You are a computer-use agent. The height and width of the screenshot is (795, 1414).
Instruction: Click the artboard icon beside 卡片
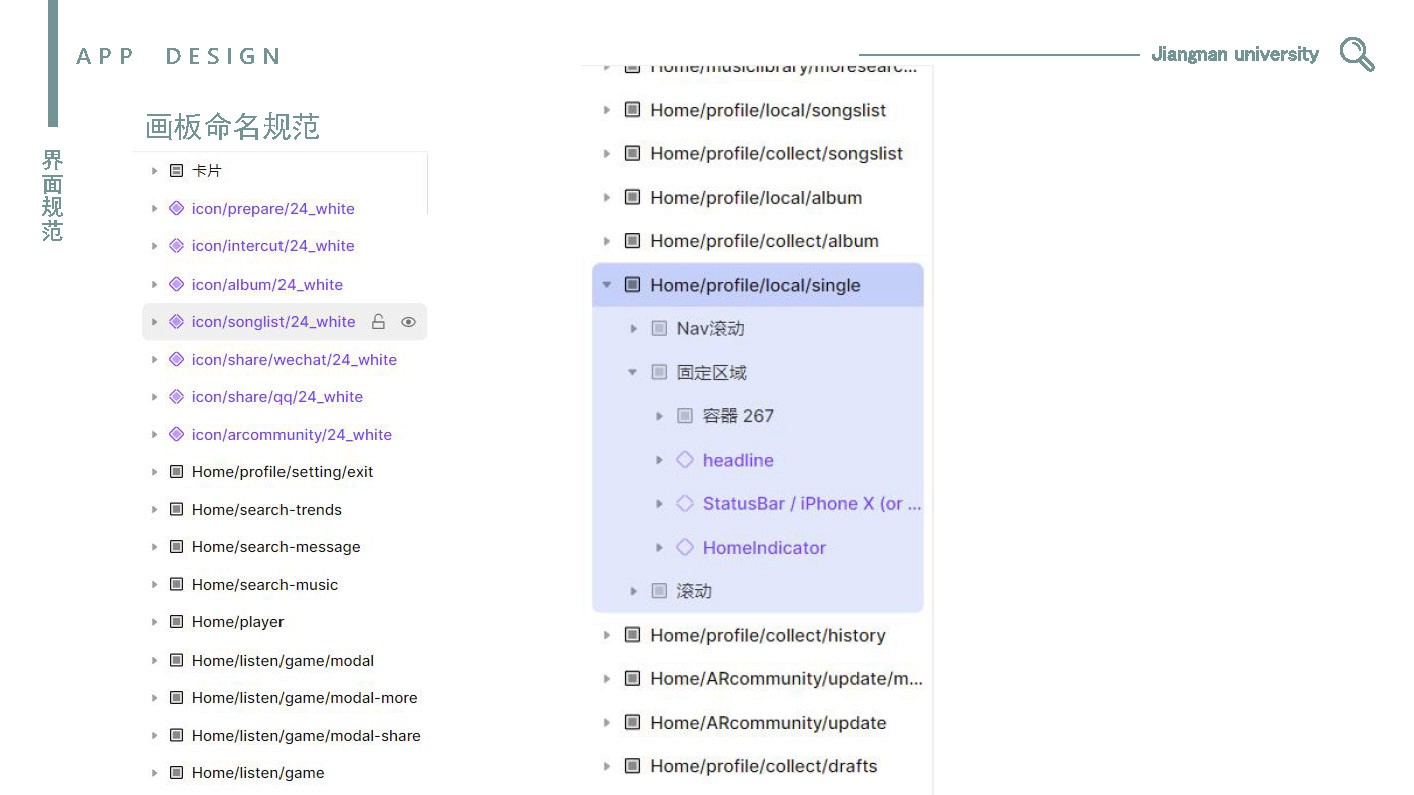click(176, 171)
